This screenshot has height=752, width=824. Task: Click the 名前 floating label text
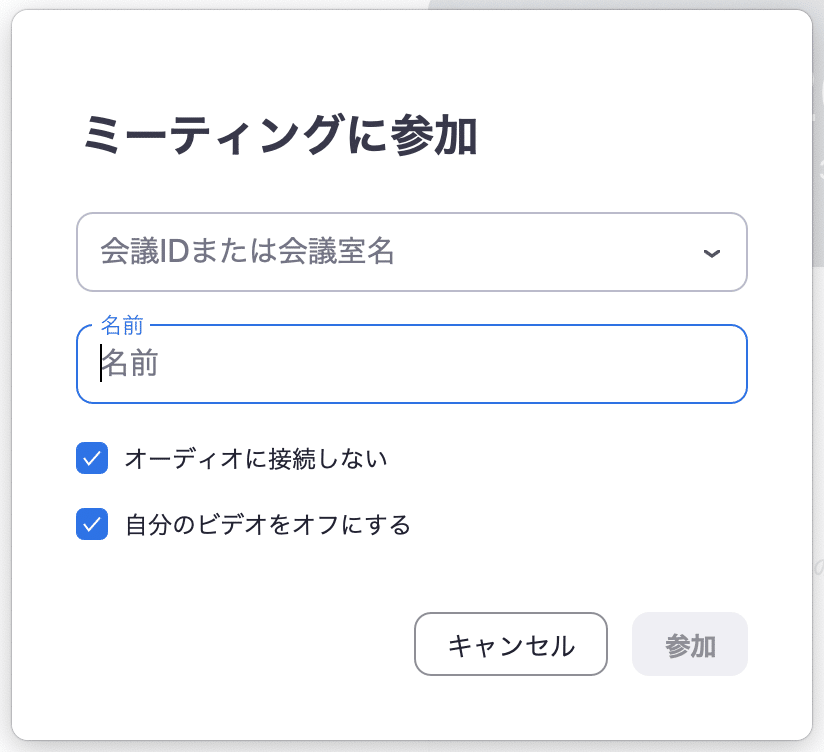[x=123, y=324]
